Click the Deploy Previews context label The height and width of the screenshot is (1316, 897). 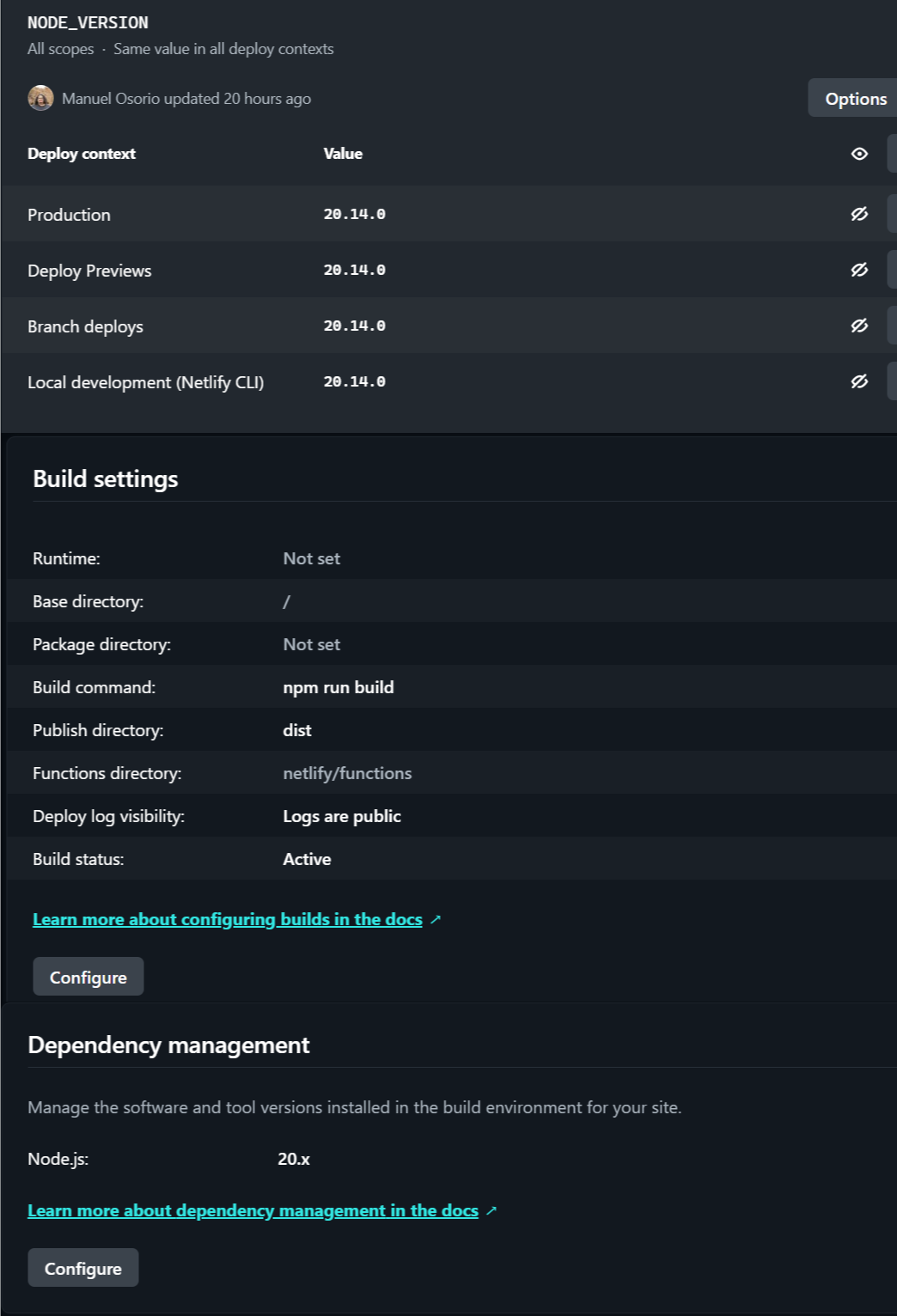89,271
